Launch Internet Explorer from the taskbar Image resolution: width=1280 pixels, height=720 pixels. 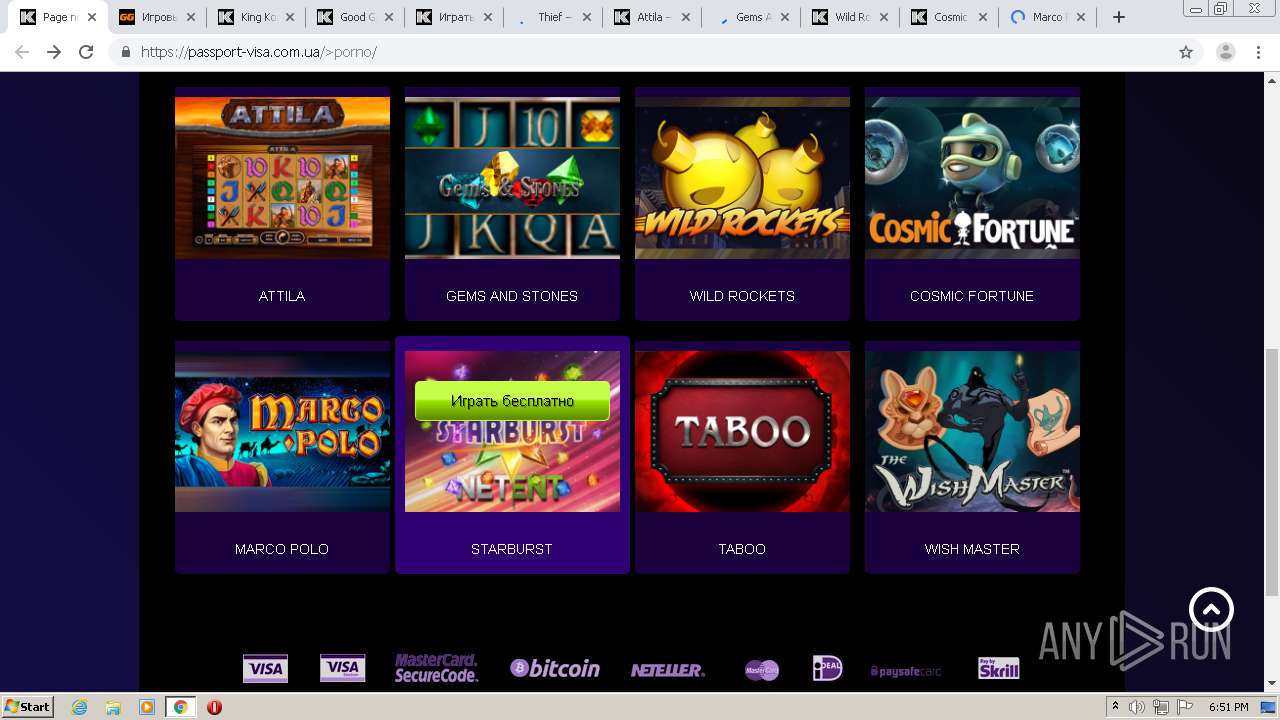(80, 707)
